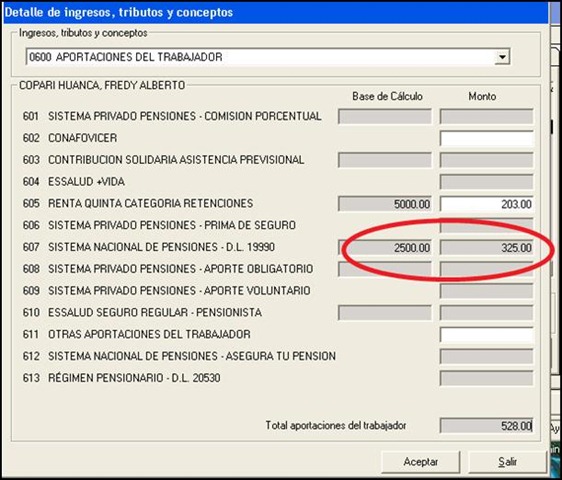Click label 607 SISTEMA NACIONAL DE PENSIONES - D.L. 19990
Viewport: 562px width, 480px height.
(x=149, y=247)
